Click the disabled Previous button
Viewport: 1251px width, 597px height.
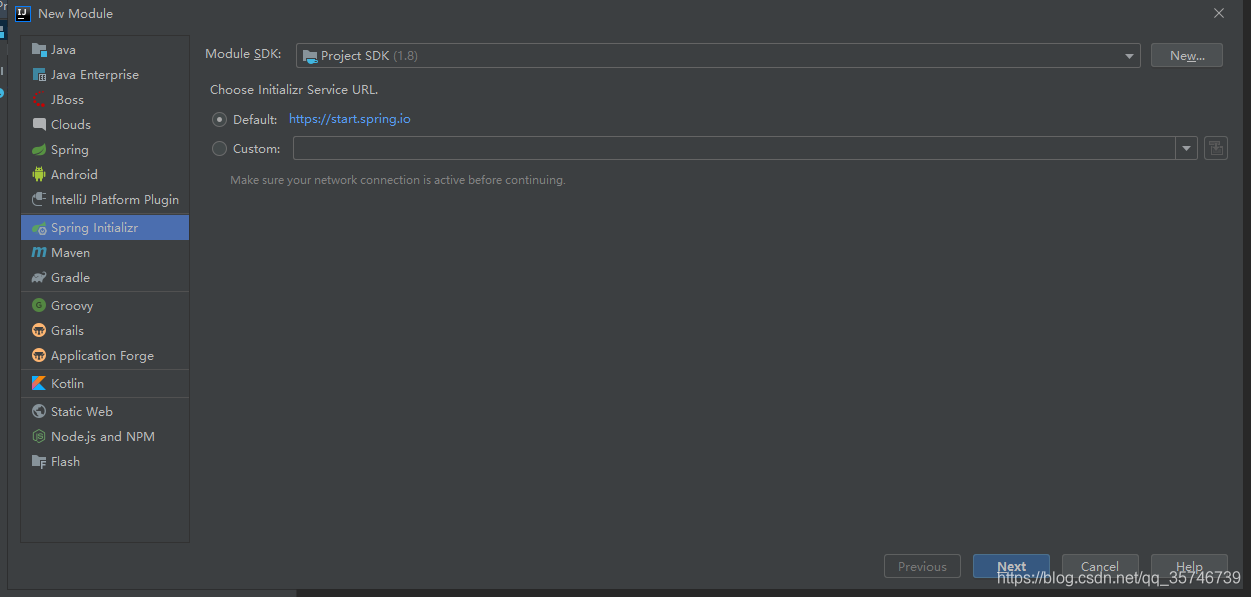(x=922, y=566)
